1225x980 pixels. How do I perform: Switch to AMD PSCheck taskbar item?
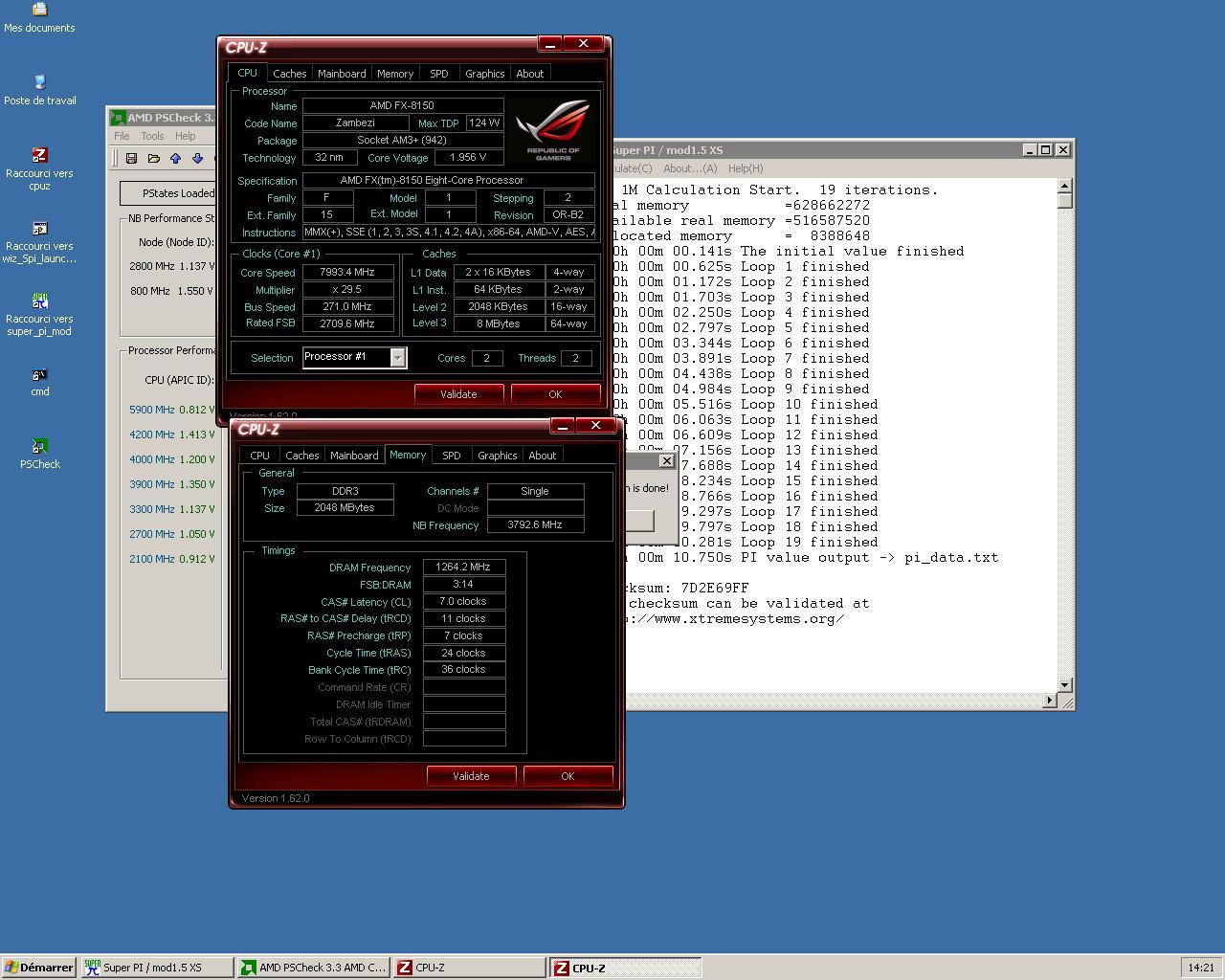[x=314, y=968]
